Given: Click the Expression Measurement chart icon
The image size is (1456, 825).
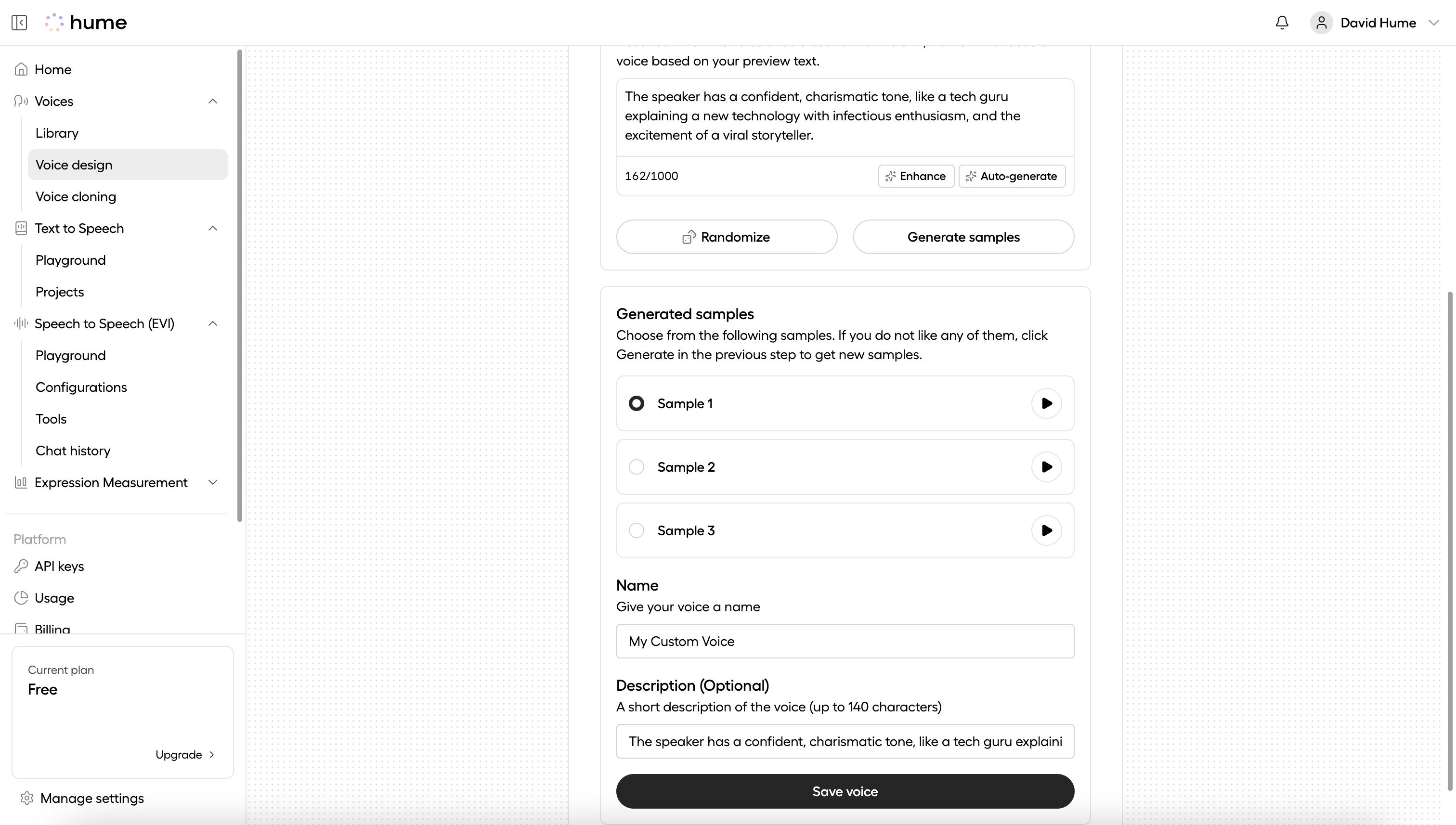Looking at the screenshot, I should pos(20,482).
